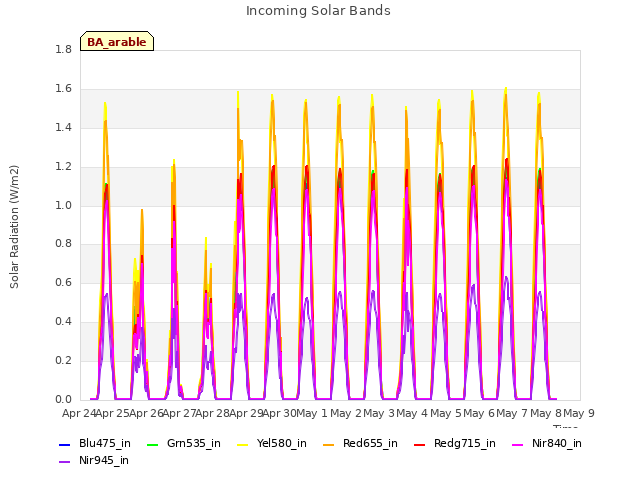Select the Red655_in legend label

(370, 443)
